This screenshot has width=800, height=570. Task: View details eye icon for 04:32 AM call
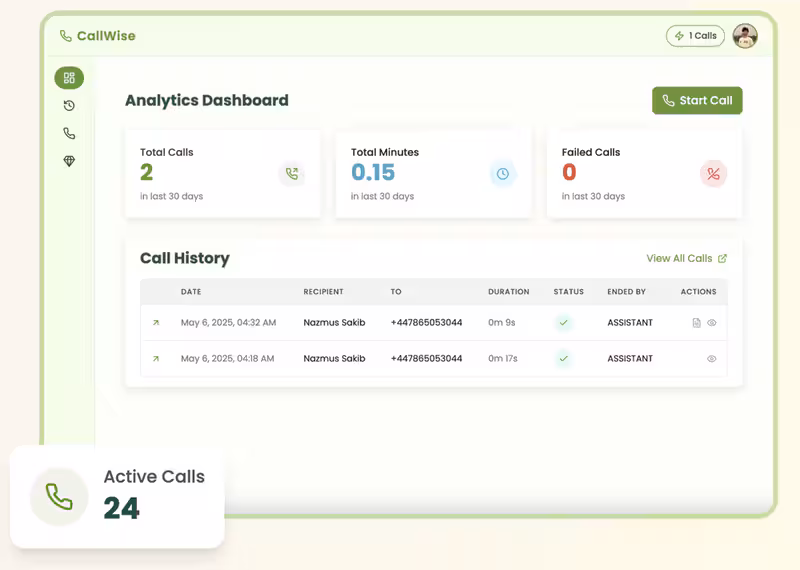pyautogui.click(x=712, y=323)
